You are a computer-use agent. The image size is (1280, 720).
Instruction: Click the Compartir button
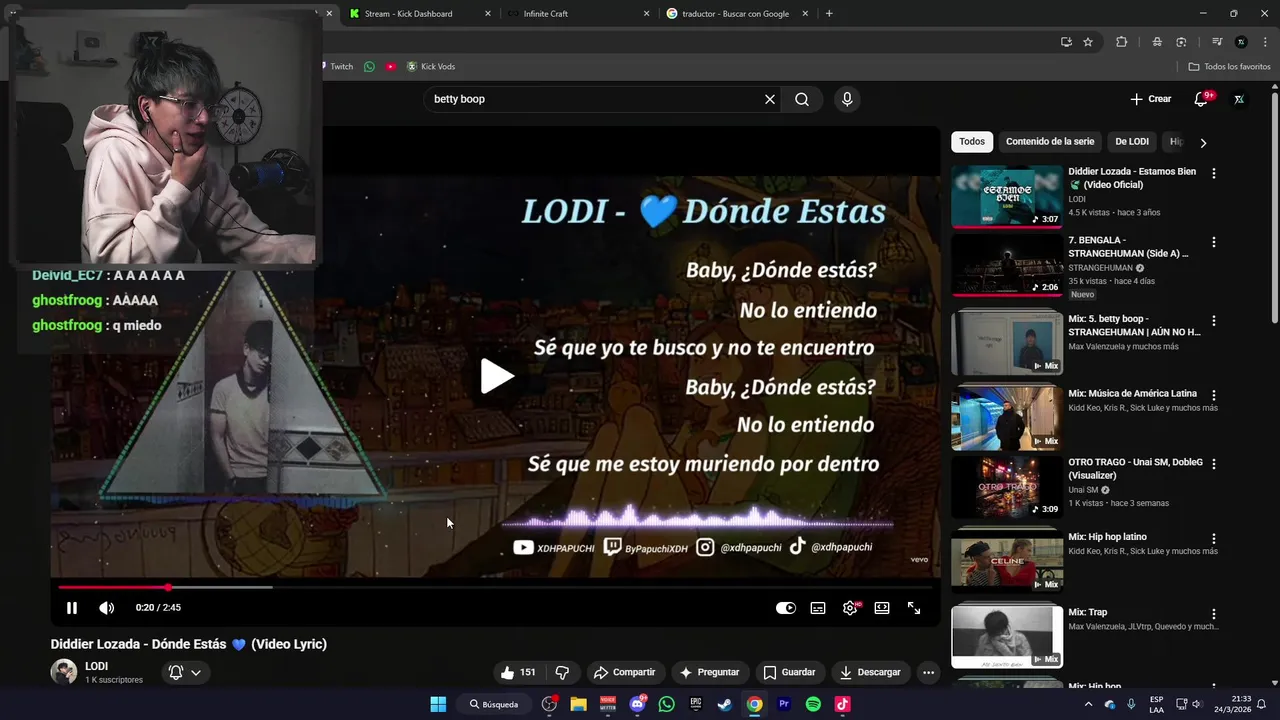[623, 672]
